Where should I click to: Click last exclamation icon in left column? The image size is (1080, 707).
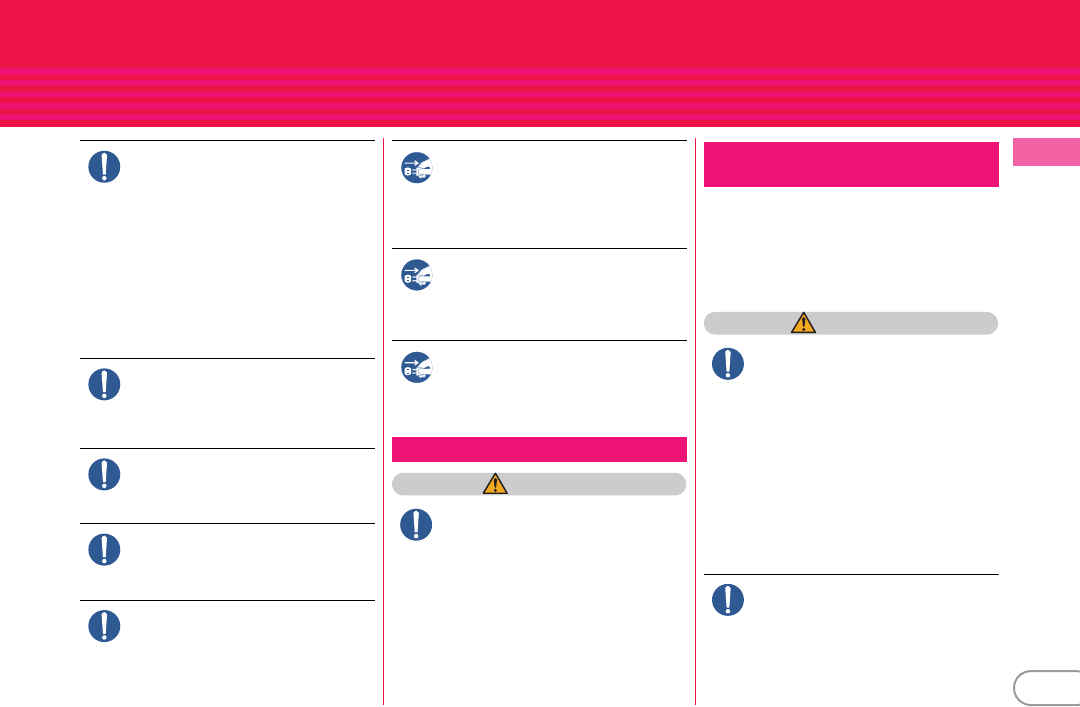pyautogui.click(x=104, y=626)
